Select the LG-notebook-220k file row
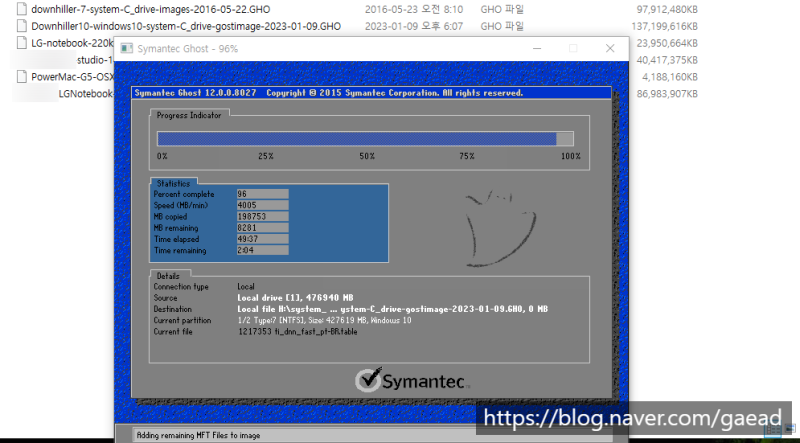This screenshot has width=800, height=443. pos(72,43)
